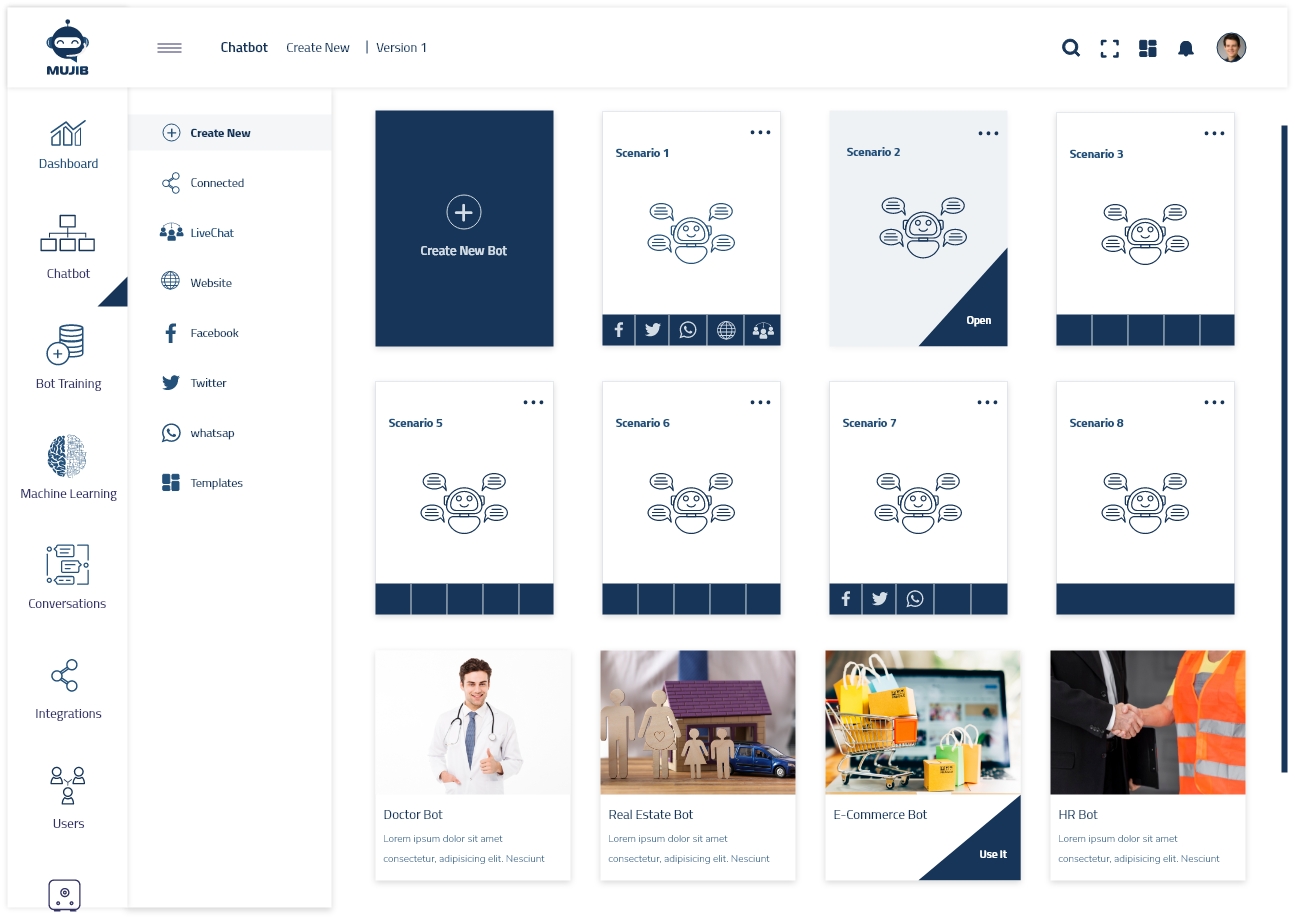Image resolution: width=1295 pixels, height=920 pixels.
Task: Open Users section in sidebar
Action: click(68, 798)
